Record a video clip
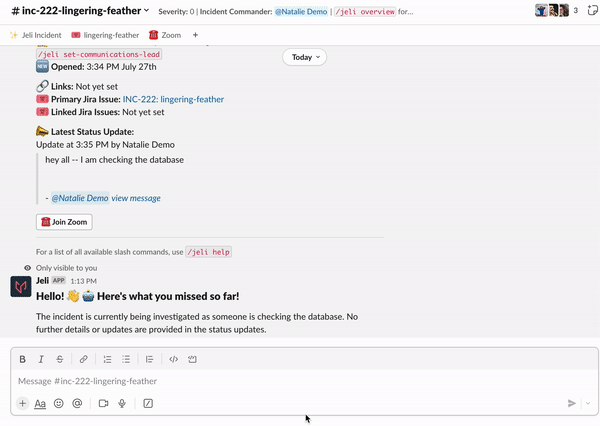 pyautogui.click(x=103, y=403)
